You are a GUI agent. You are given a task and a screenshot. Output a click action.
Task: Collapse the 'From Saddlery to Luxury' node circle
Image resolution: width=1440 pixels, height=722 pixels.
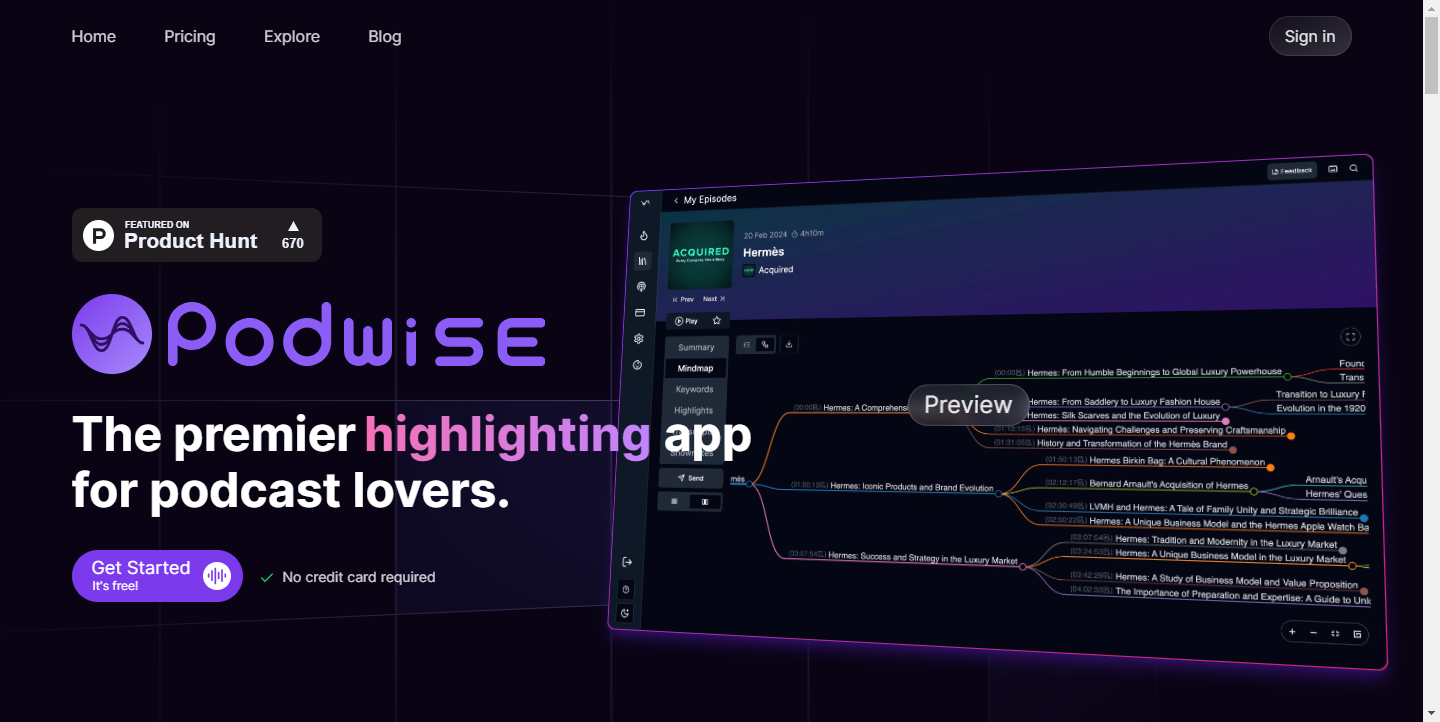(1226, 407)
